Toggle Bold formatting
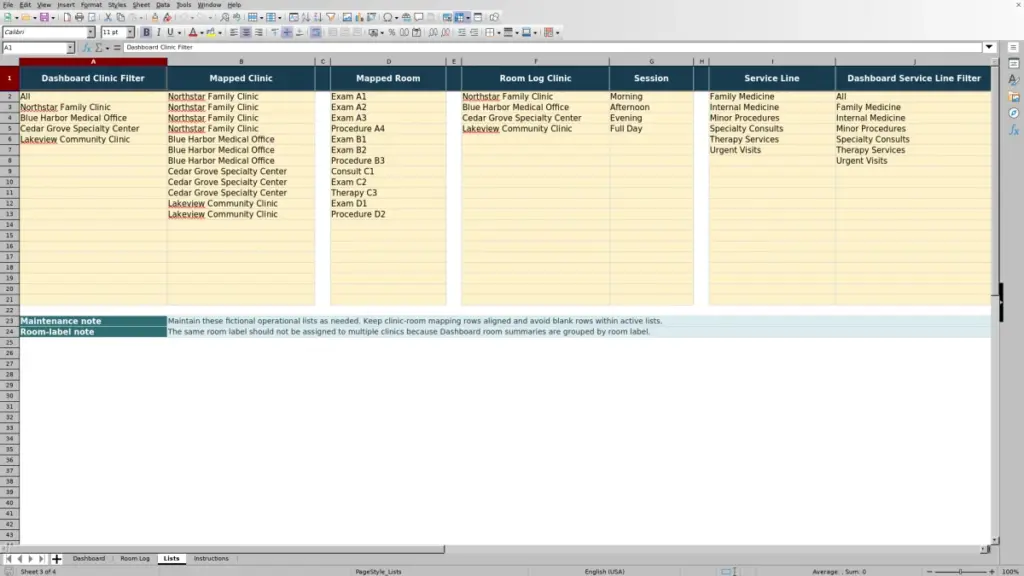This screenshot has width=1024, height=576. [x=146, y=33]
